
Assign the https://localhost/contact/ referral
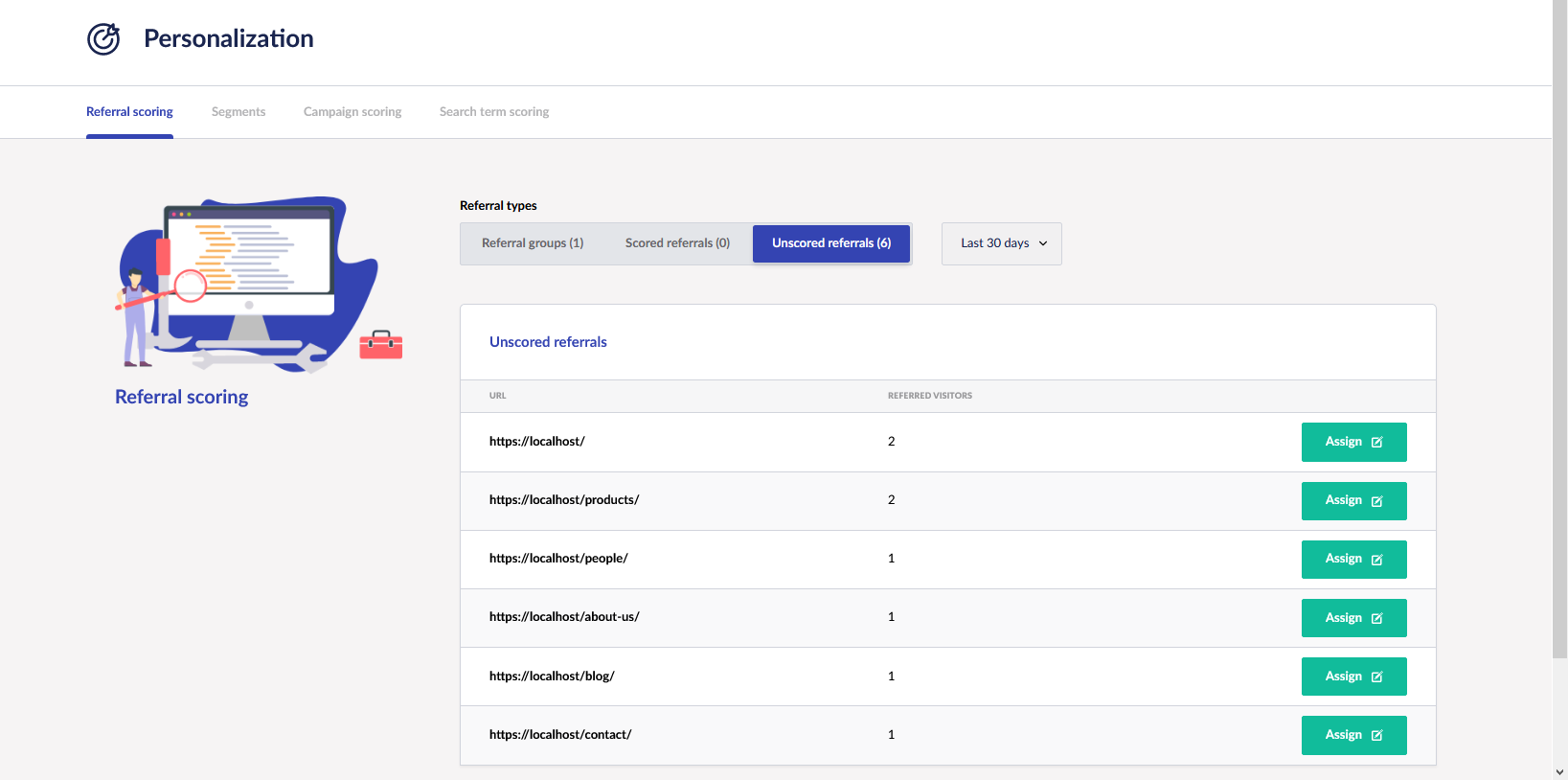point(1353,735)
